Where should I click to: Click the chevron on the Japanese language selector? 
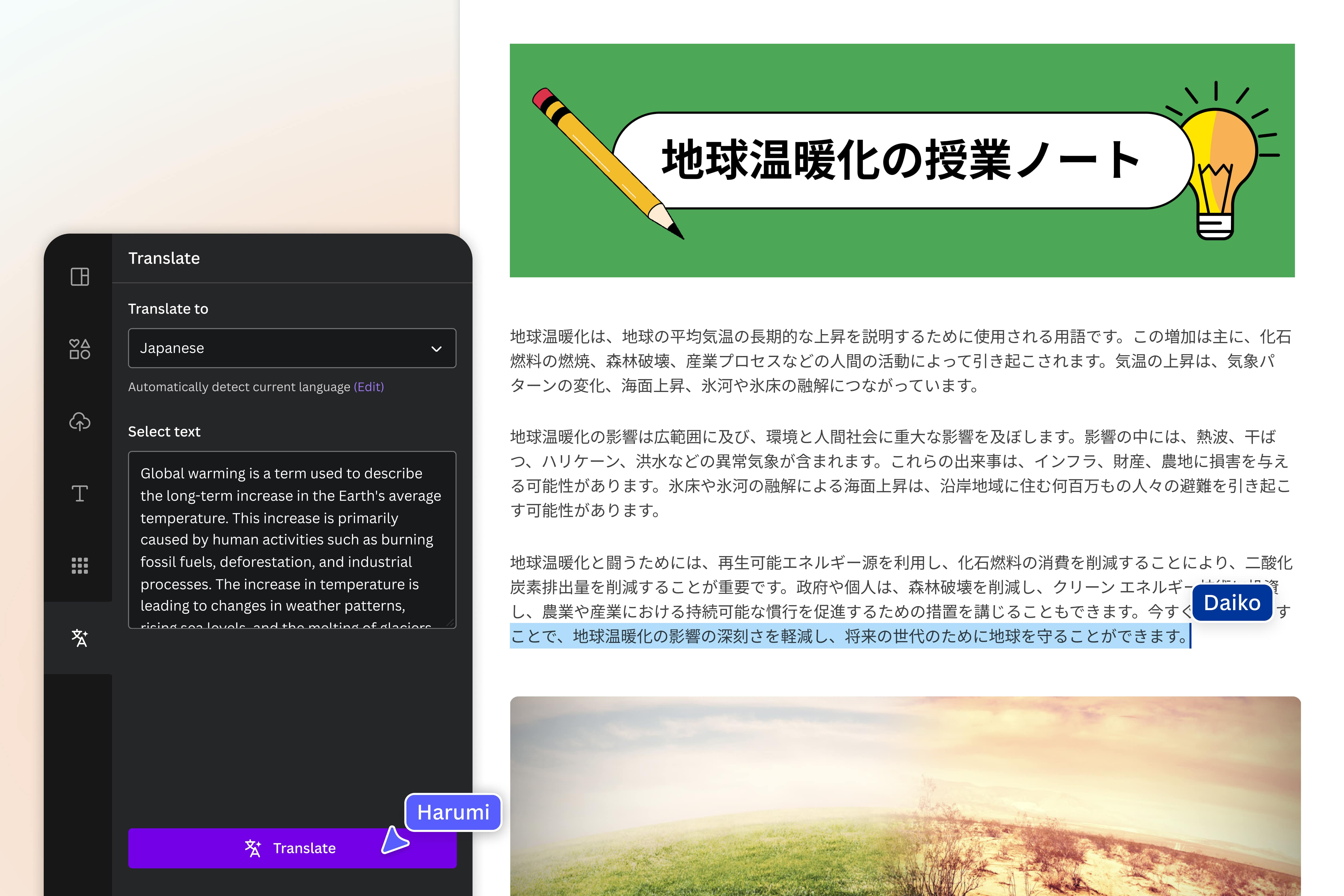tap(437, 348)
